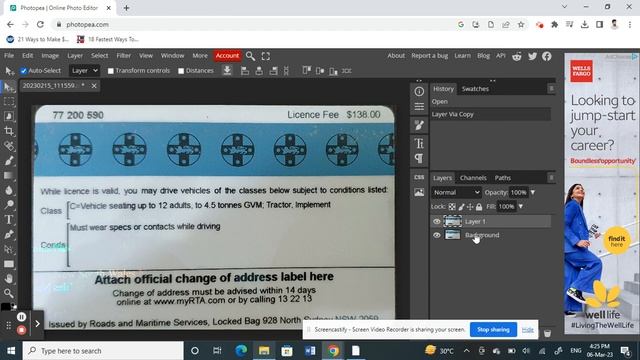Toggle lock all padlock icon

479,207
